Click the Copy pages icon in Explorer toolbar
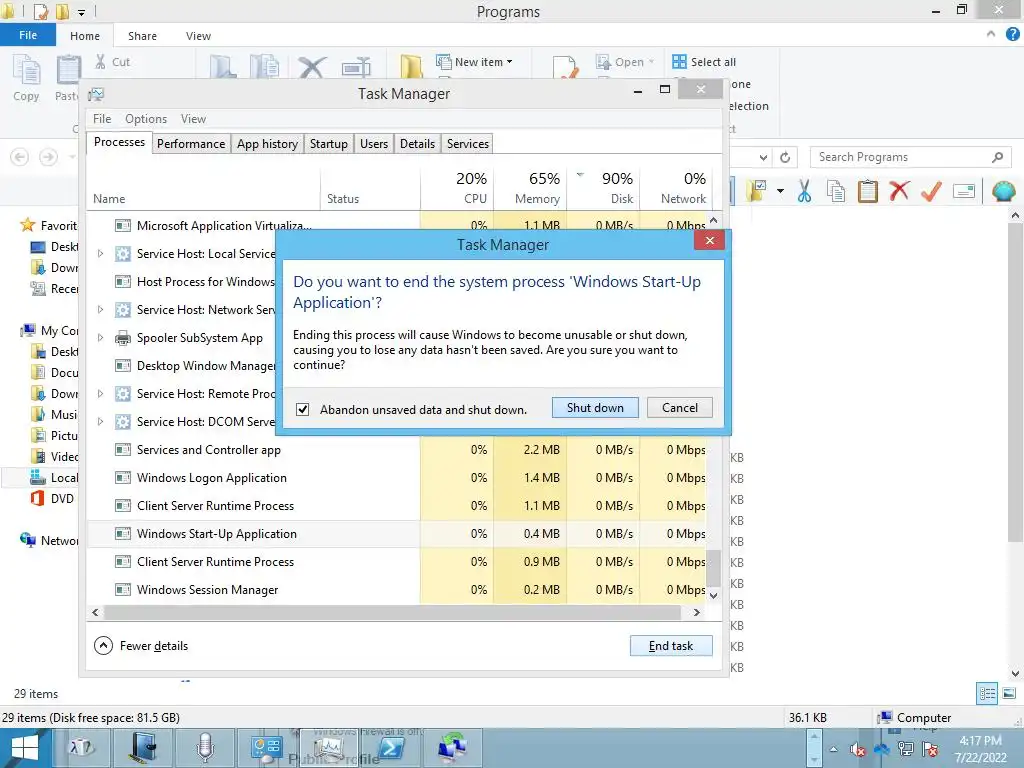Viewport: 1024px width, 768px height. 836,191
